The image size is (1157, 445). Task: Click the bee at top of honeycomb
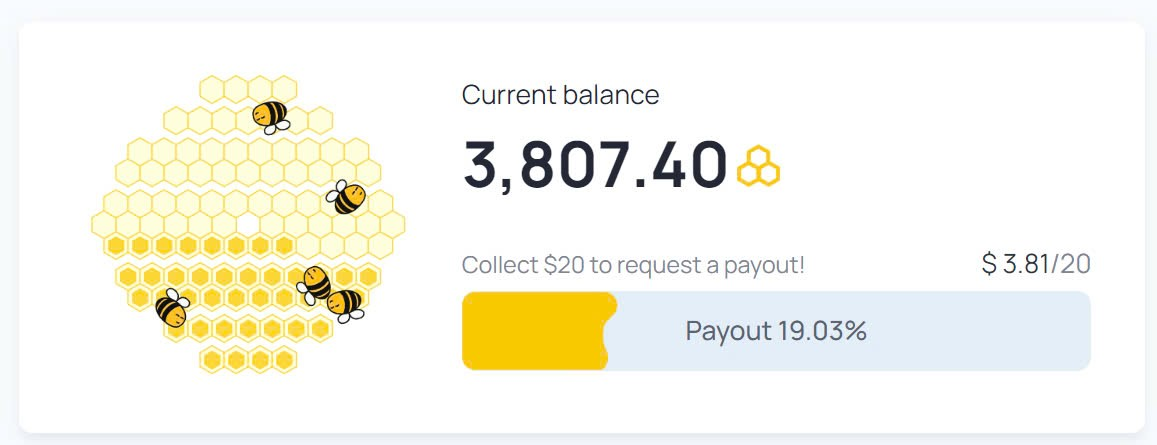271,117
